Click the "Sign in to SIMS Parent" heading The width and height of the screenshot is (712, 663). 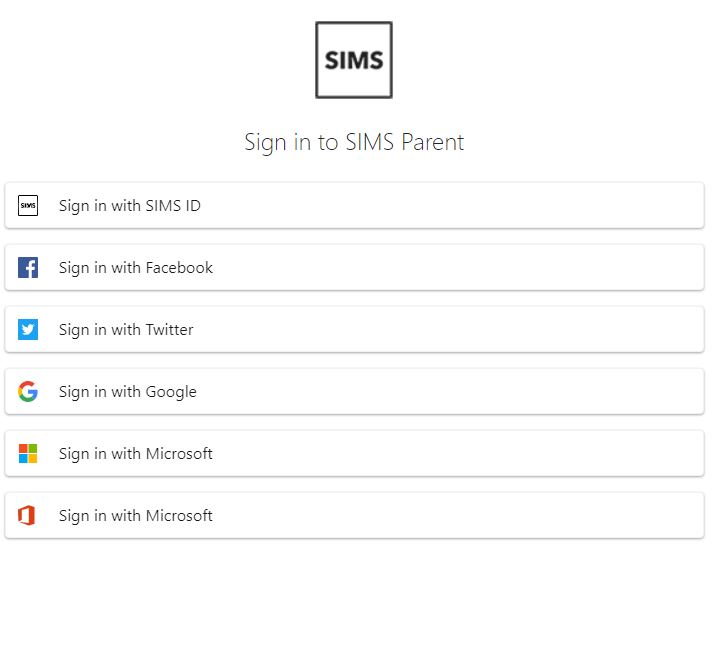click(x=354, y=142)
